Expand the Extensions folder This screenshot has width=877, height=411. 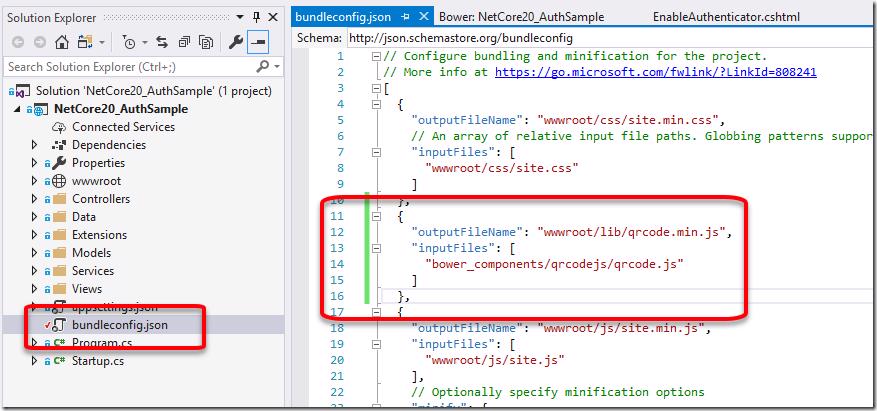(x=34, y=234)
